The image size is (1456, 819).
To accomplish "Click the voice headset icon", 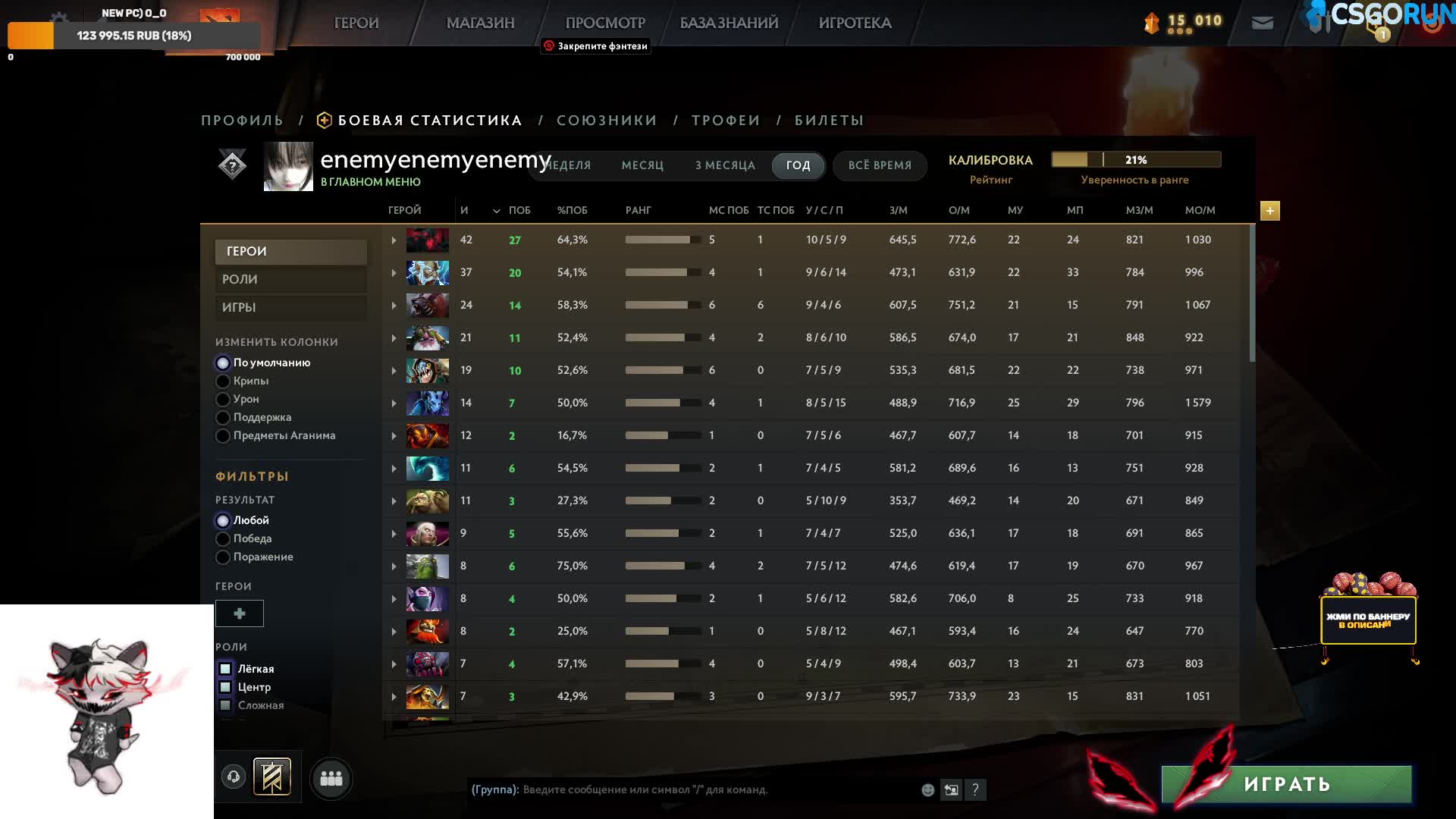I will [234, 777].
